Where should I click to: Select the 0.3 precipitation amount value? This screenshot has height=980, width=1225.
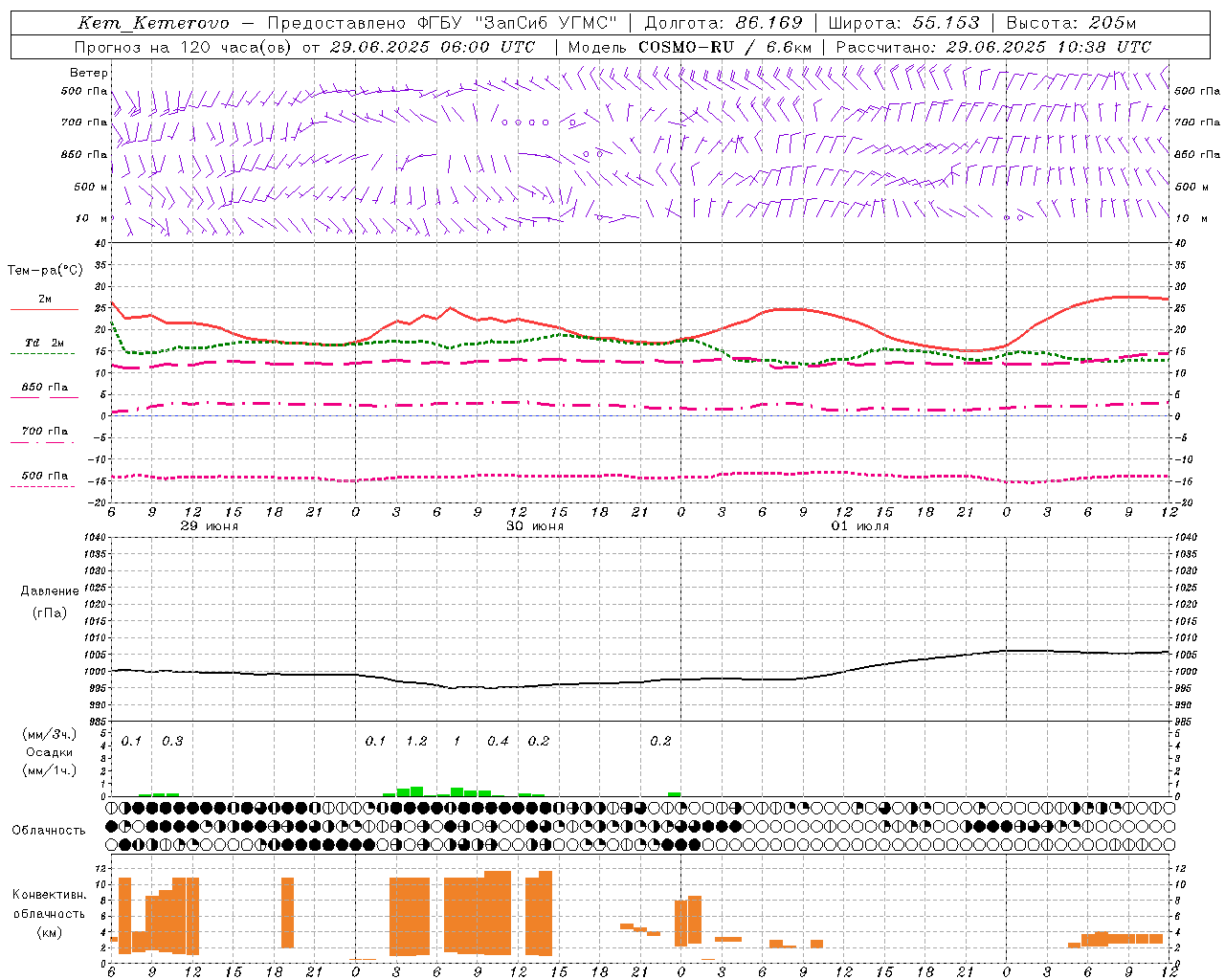(172, 742)
